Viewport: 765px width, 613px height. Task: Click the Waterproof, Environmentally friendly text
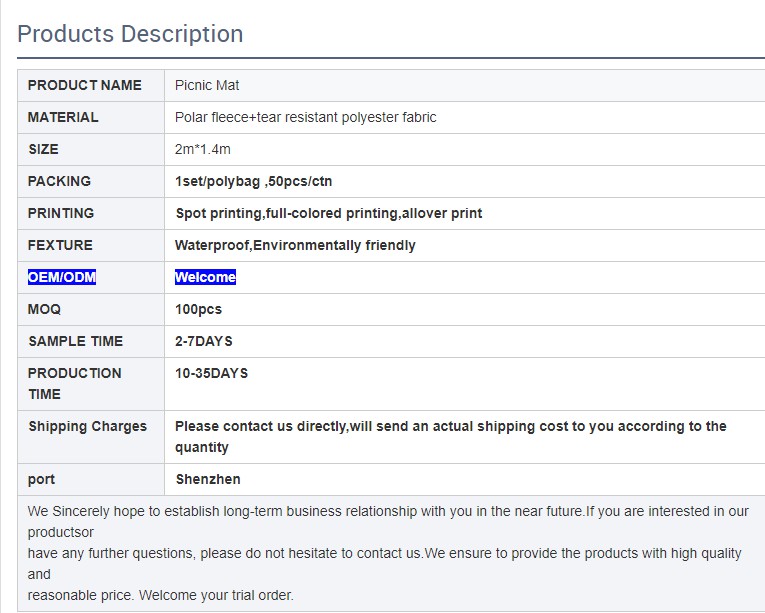pos(295,245)
